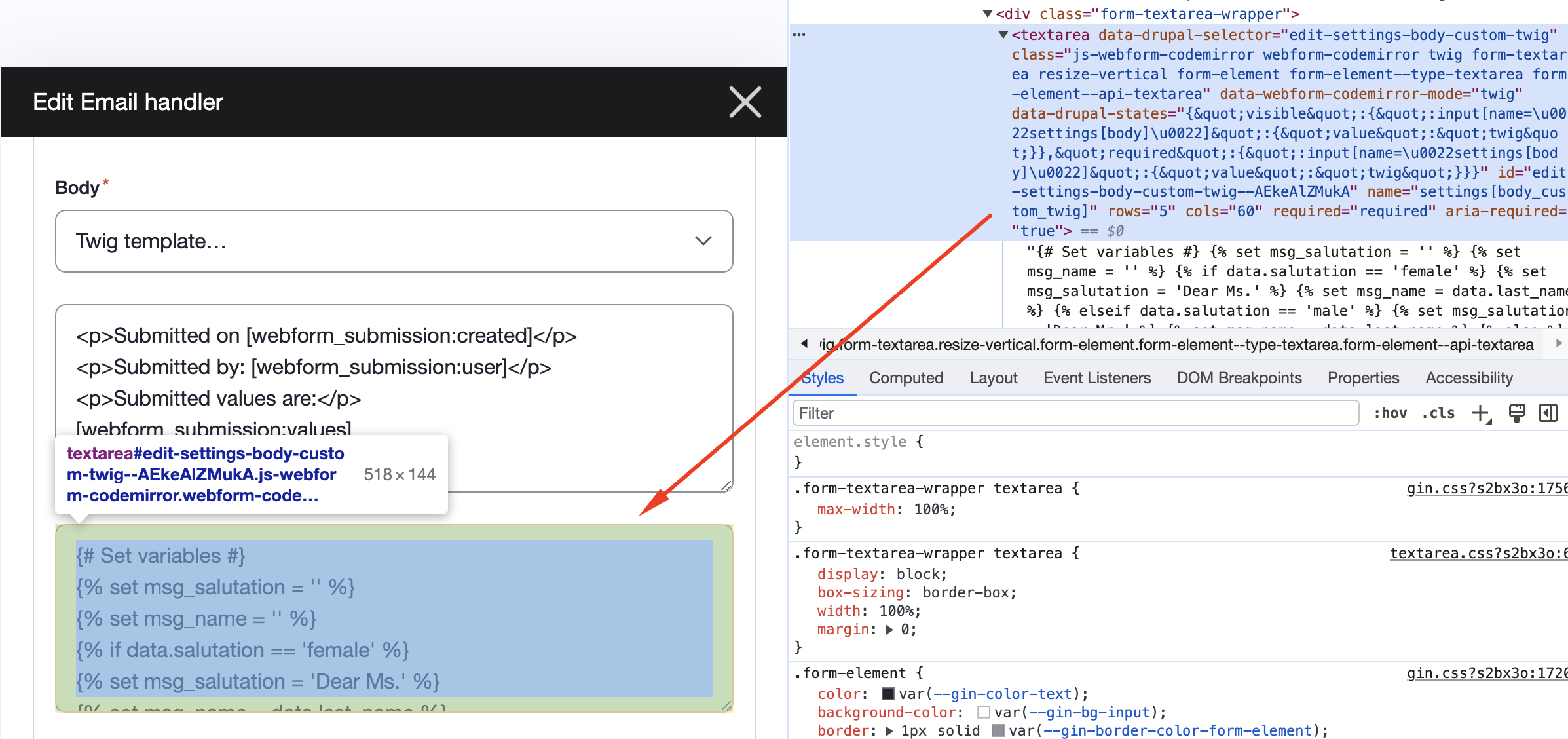Switch to the Computed tab
The height and width of the screenshot is (739, 1568).
point(906,378)
